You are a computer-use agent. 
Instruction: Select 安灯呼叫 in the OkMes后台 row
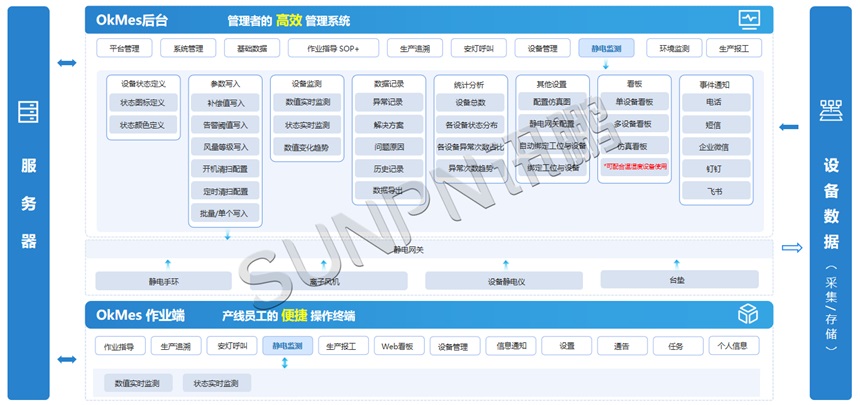point(479,48)
